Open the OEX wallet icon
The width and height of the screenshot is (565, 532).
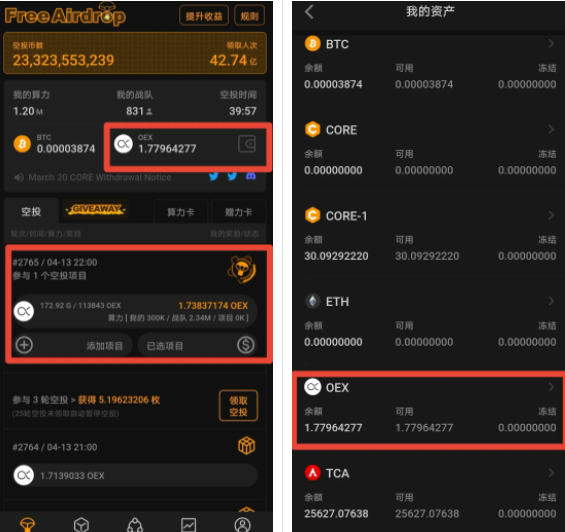247,144
